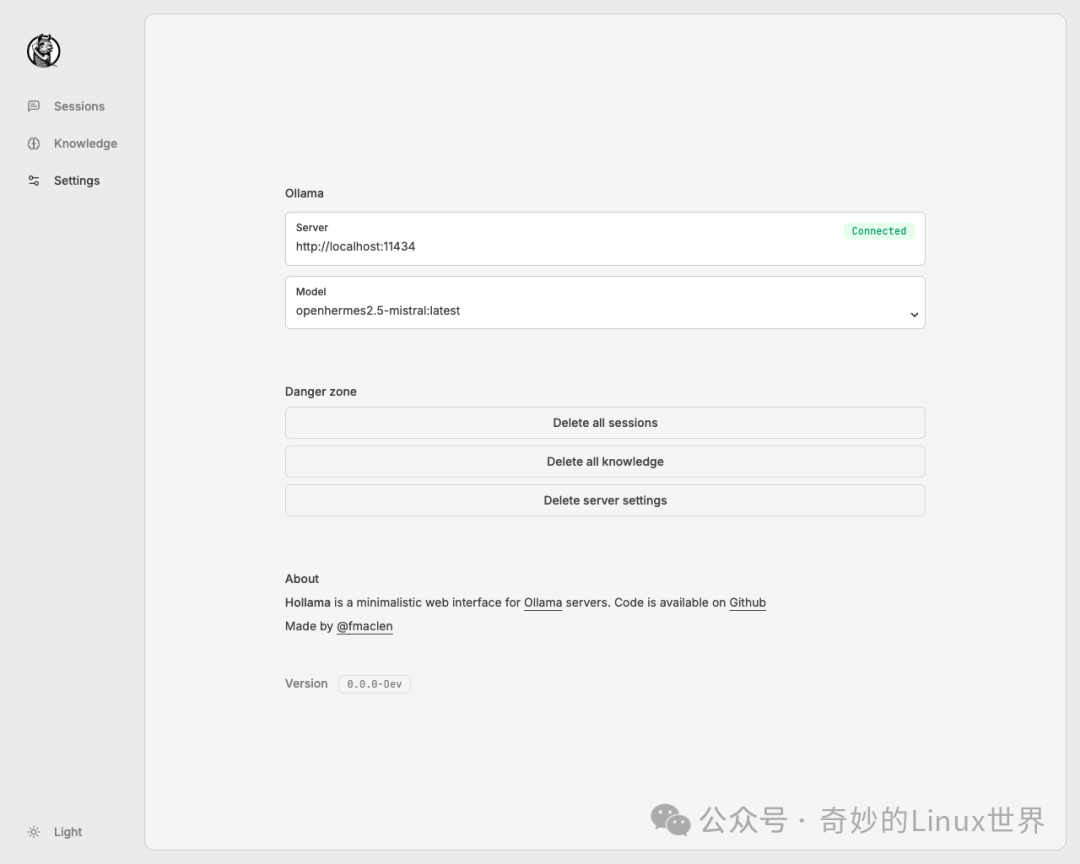Screen dimensions: 1080x864
Task: Open the Sessions page
Action: tap(79, 106)
